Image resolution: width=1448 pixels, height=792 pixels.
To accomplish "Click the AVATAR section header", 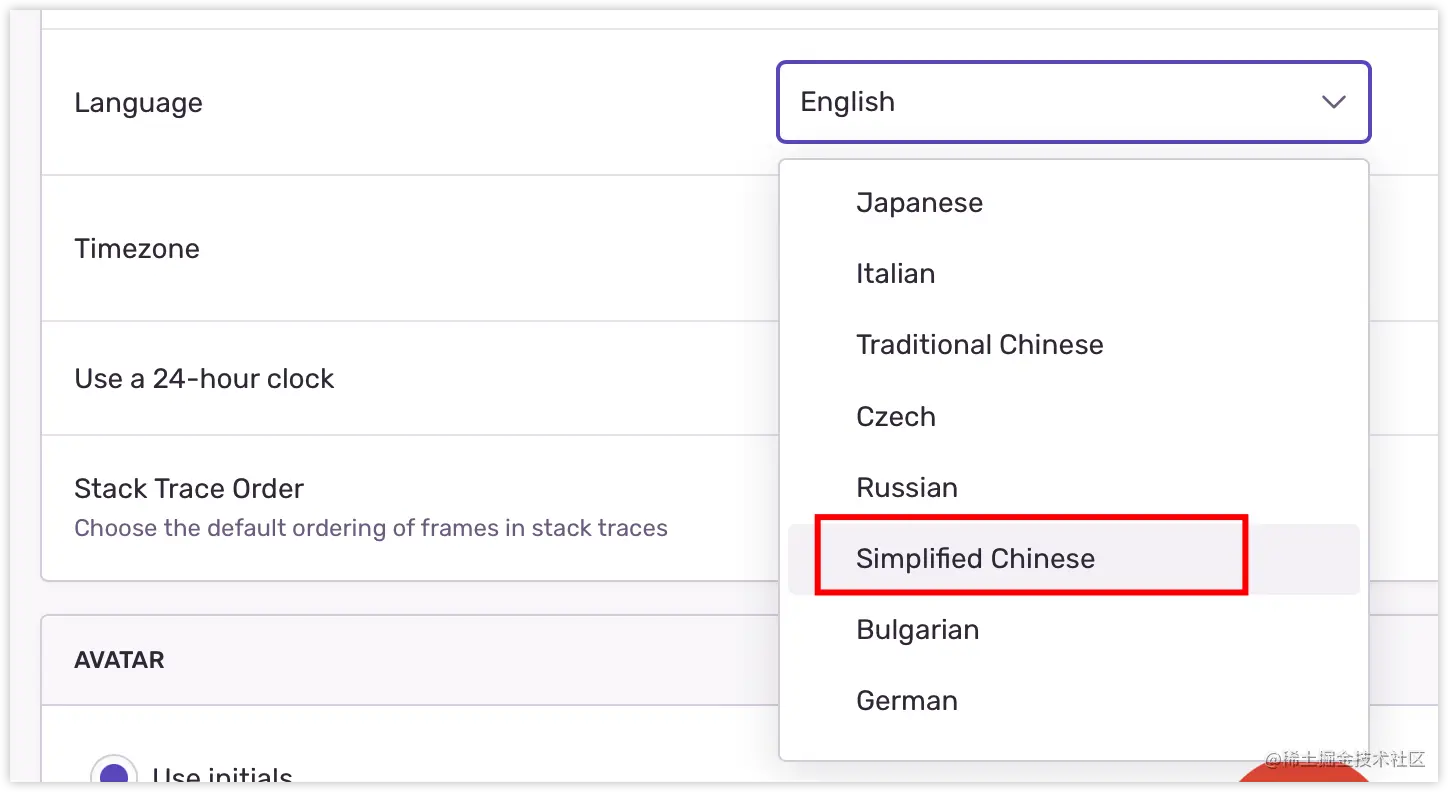I will pos(119,660).
